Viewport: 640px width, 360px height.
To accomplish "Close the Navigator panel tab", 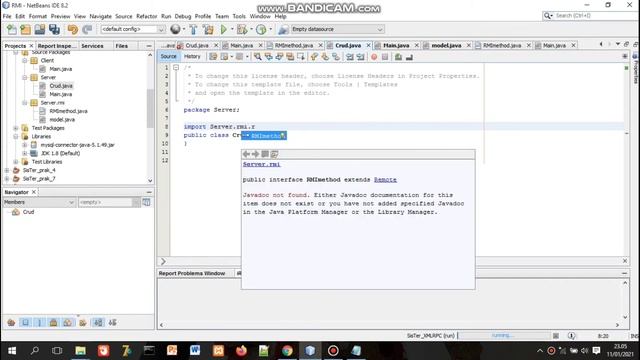I will point(34,192).
